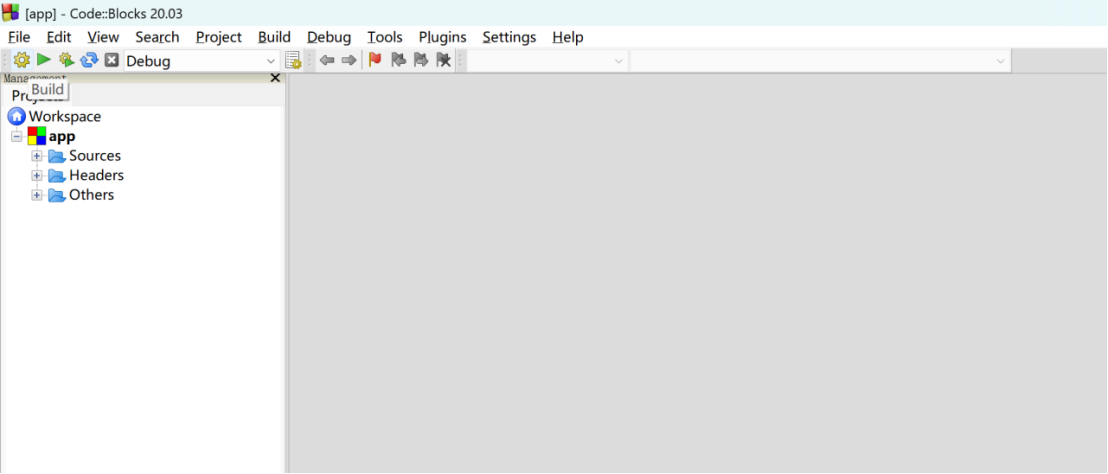Click the Build gear icon
The height and width of the screenshot is (474, 1108).
(x=21, y=60)
